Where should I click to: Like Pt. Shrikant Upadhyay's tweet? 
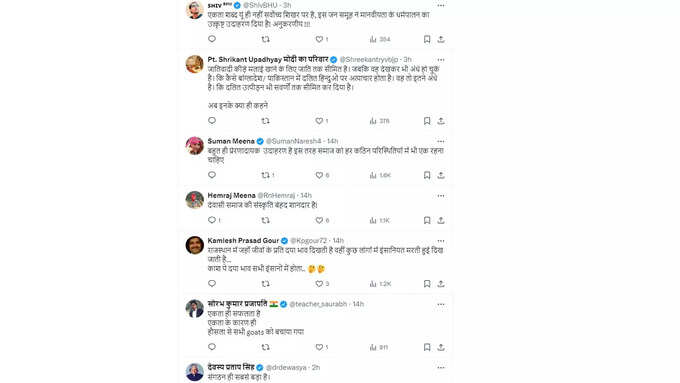[x=320, y=121]
